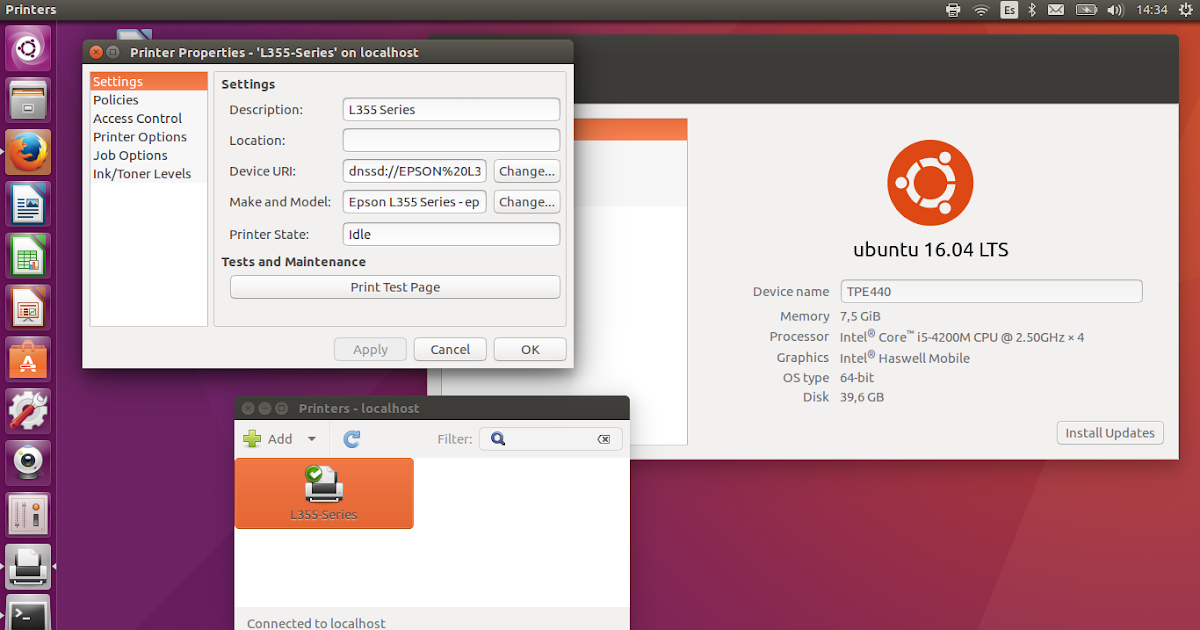Click the Ubuntu logo in Details window
Image resolution: width=1200 pixels, height=630 pixels.
point(930,182)
